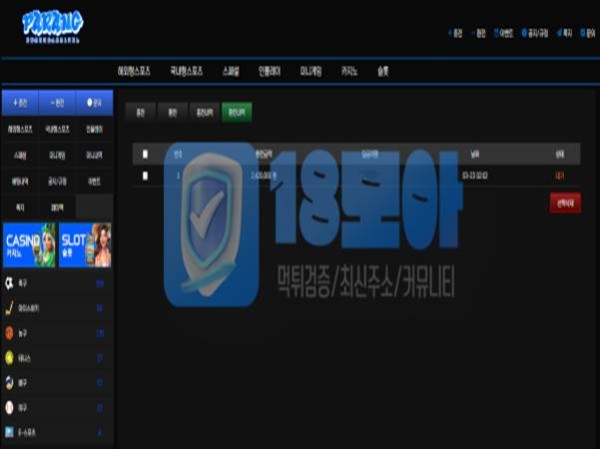Image resolution: width=600 pixels, height=449 pixels.
Task: Open 해외형스포츠 in the top navigation
Action: pyautogui.click(x=134, y=71)
